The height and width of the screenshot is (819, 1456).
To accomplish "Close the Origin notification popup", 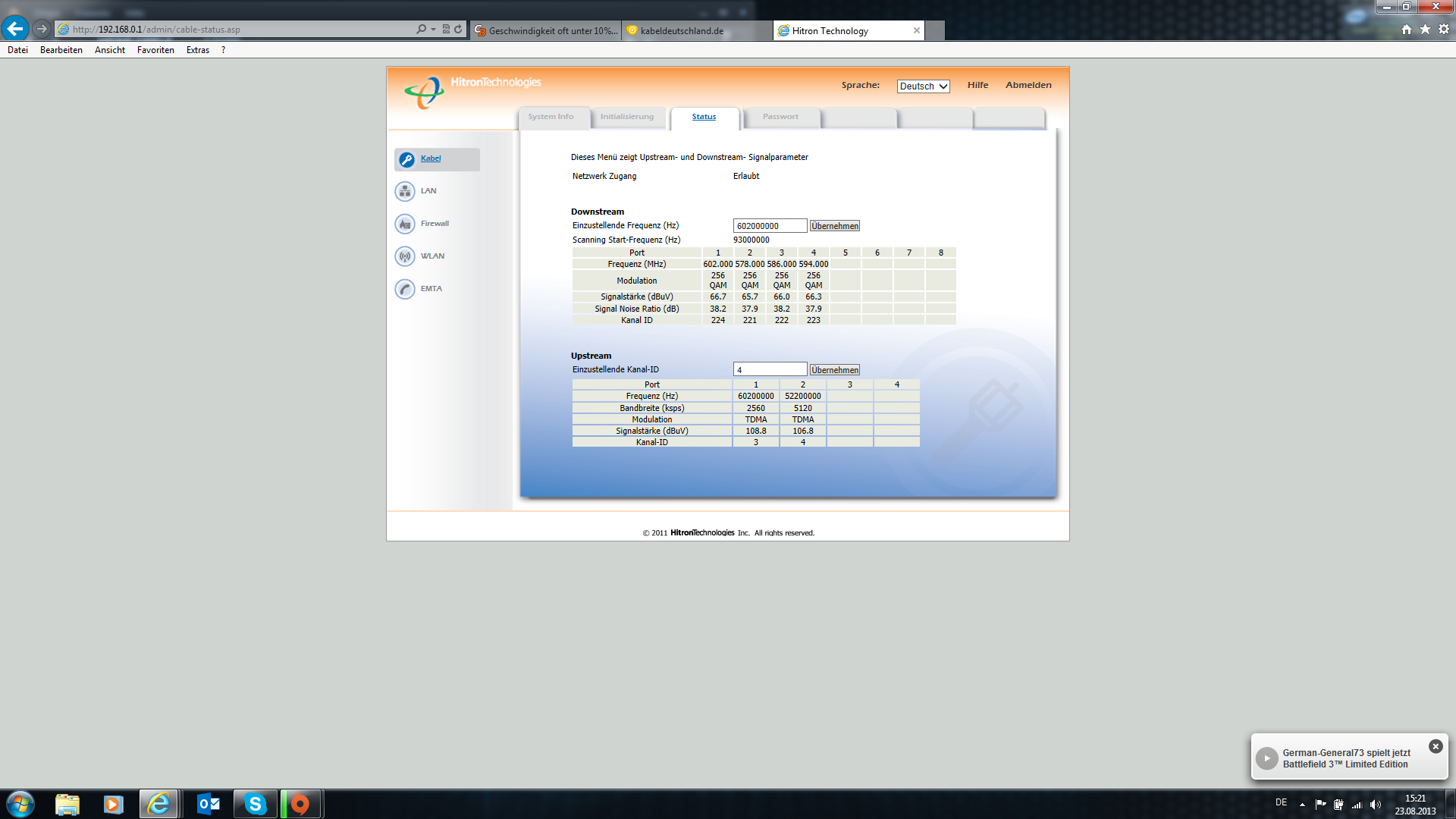I will coord(1436,746).
